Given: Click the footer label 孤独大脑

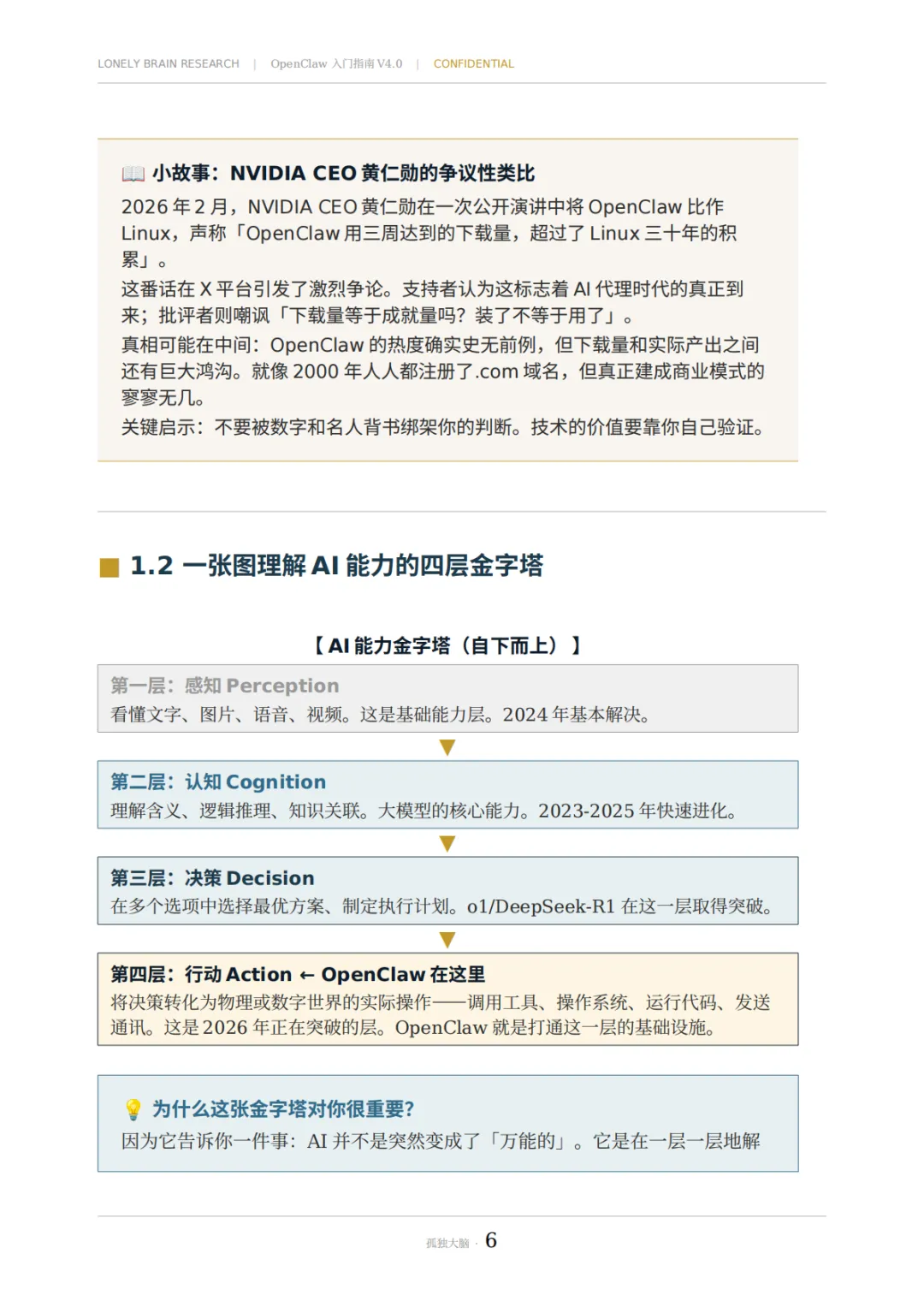Looking at the screenshot, I should click(x=447, y=1244).
